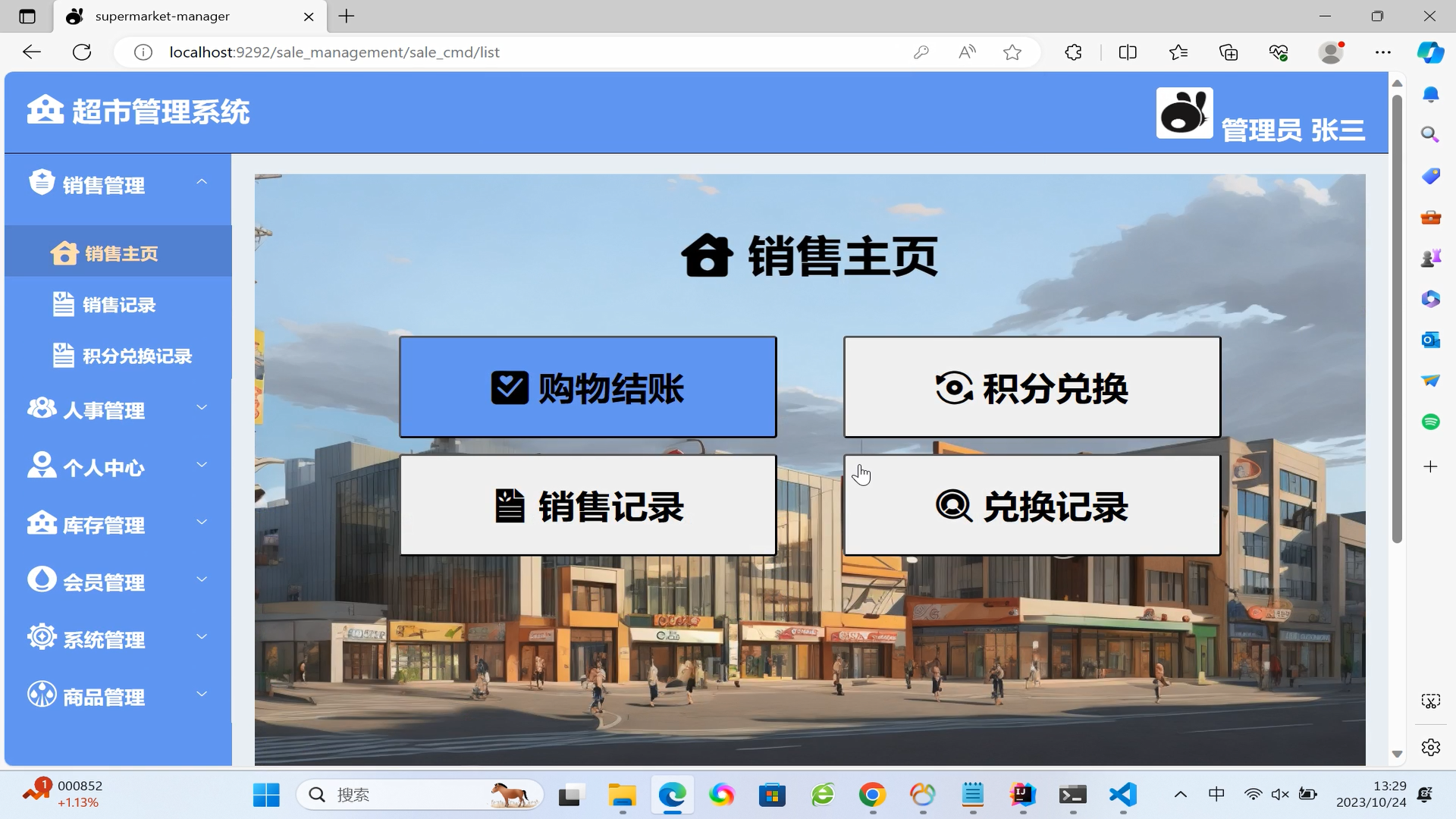Image resolution: width=1456 pixels, height=819 pixels.
Task: Open the 销售记录 main page button
Action: [x=588, y=506]
